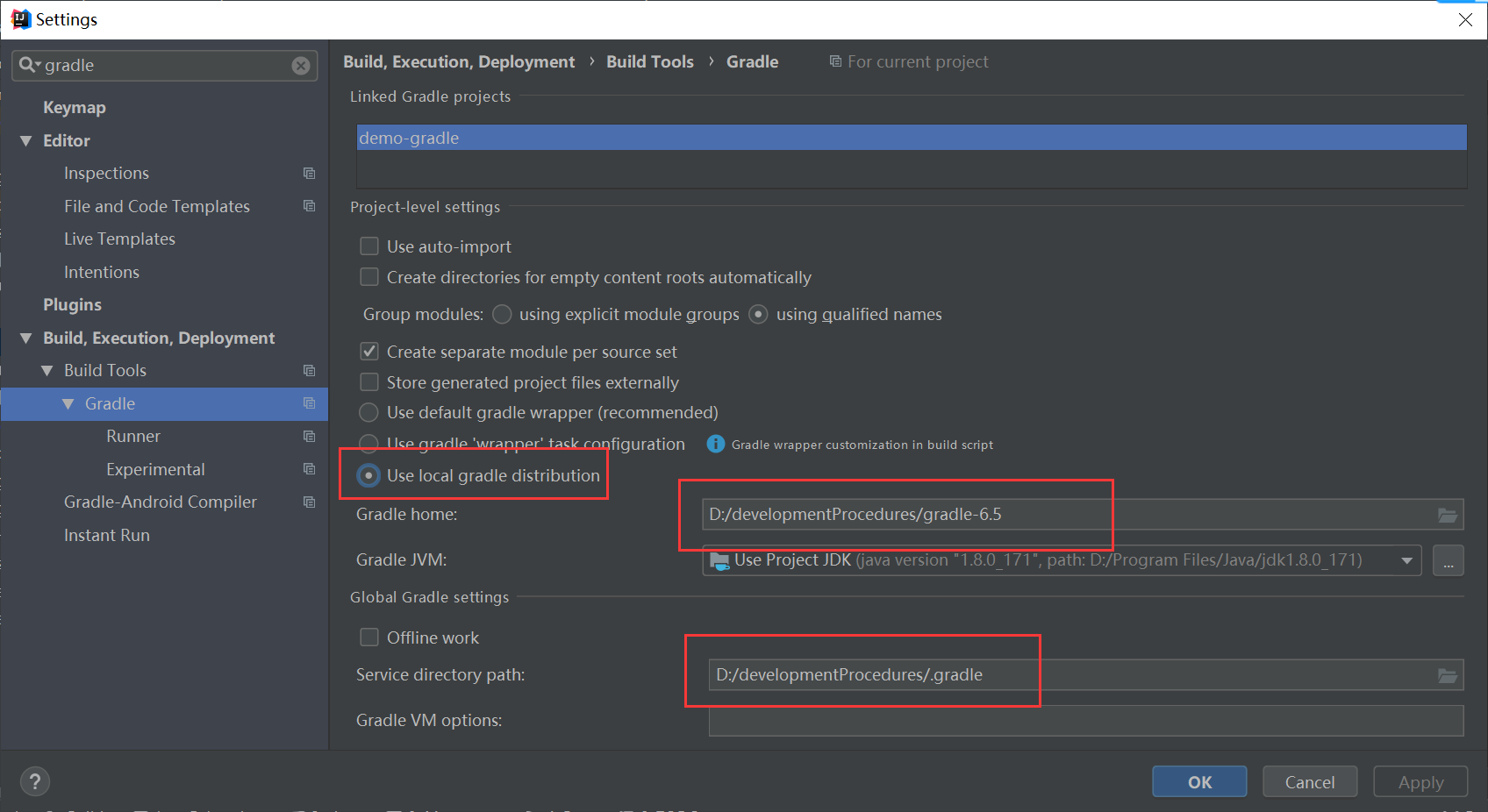Clear the gradle search field with X icon

click(x=301, y=66)
